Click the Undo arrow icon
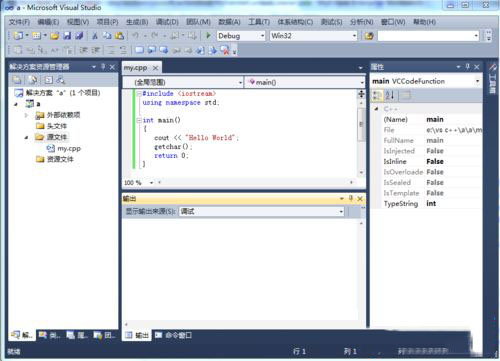 (136, 36)
